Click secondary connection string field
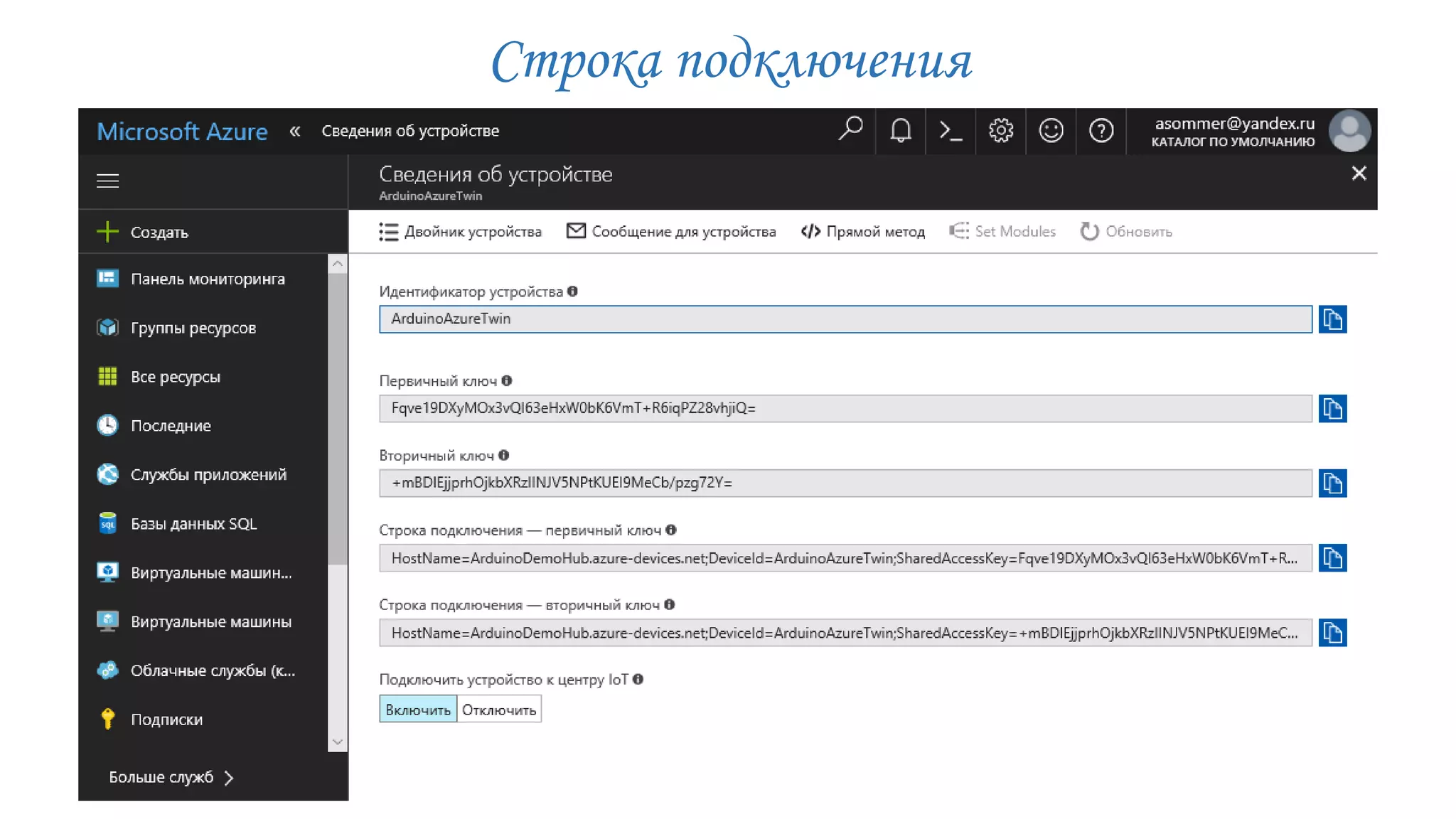Image resolution: width=1456 pixels, height=819 pixels. coord(845,633)
